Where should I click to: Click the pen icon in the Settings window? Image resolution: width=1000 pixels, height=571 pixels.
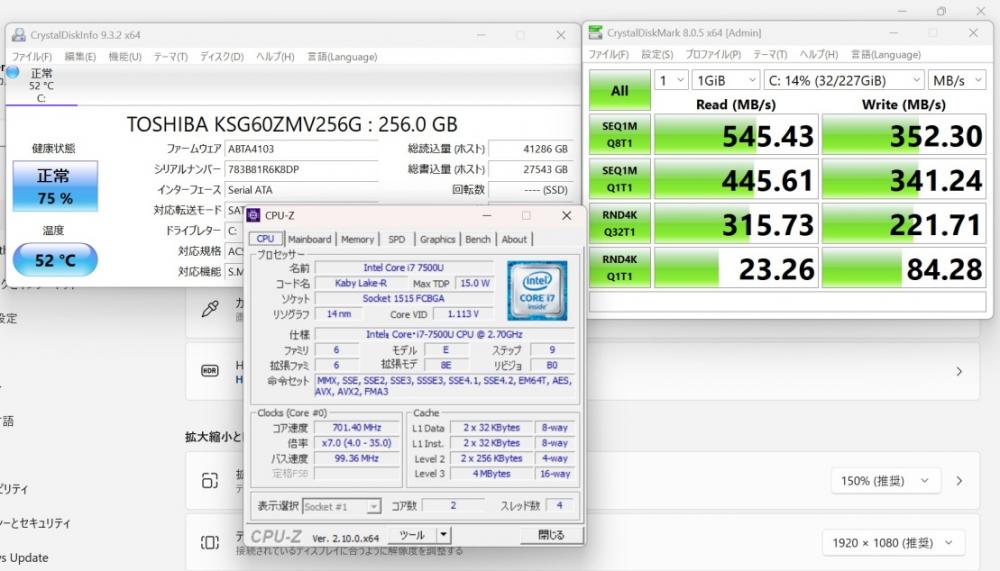[x=210, y=309]
